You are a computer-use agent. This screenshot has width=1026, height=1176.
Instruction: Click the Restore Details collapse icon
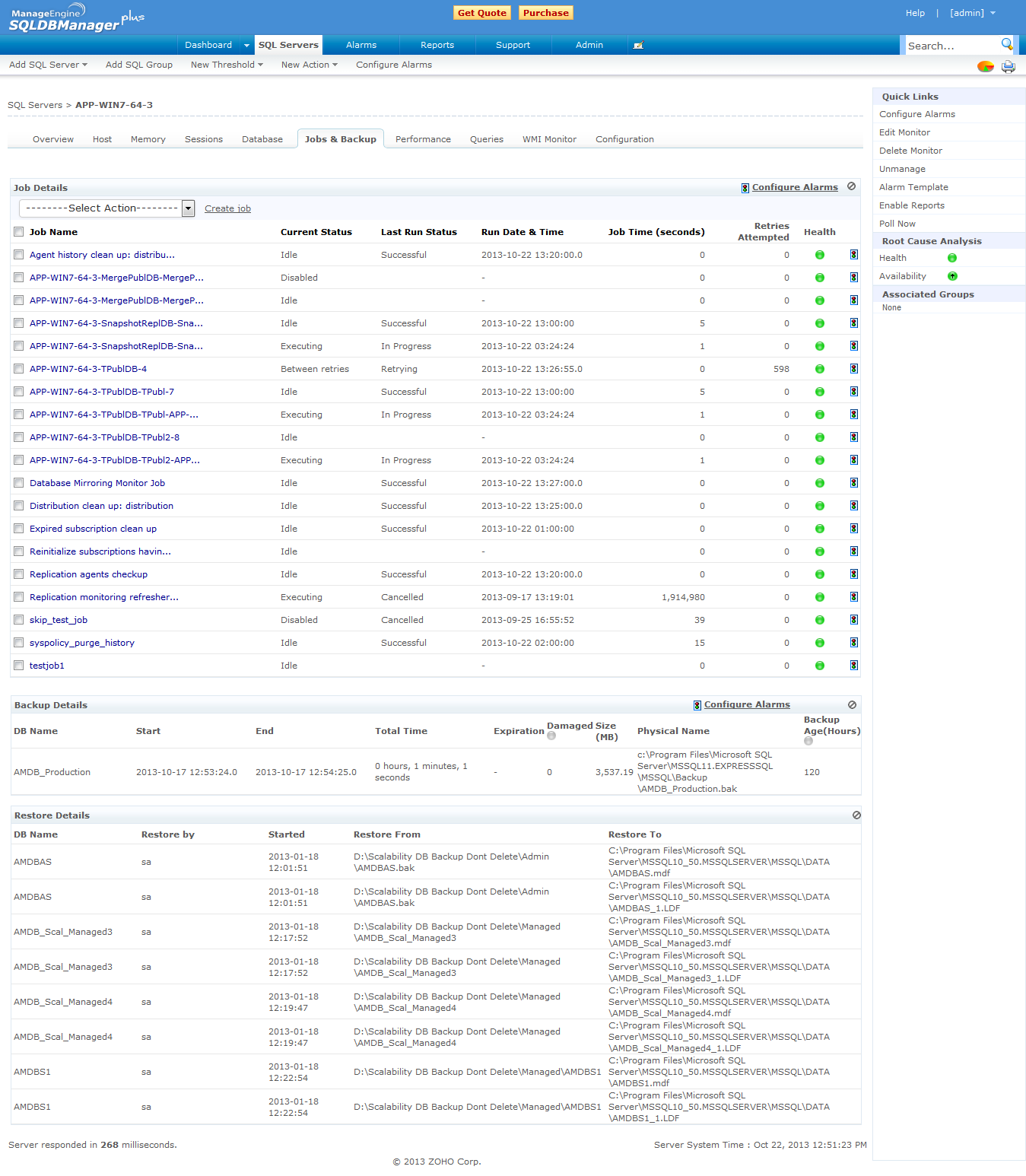coord(856,815)
